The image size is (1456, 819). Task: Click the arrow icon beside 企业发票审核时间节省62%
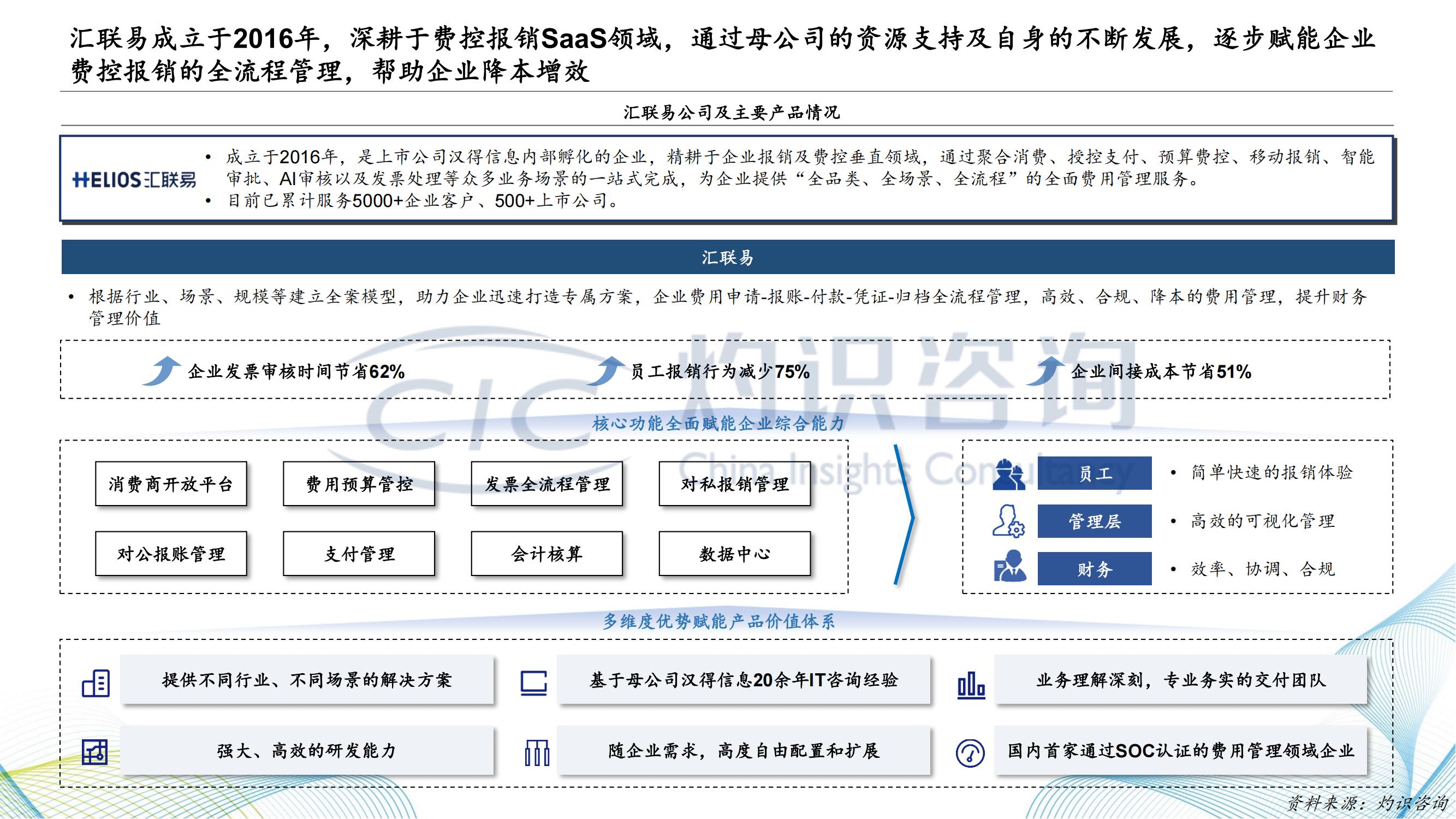pyautogui.click(x=162, y=371)
